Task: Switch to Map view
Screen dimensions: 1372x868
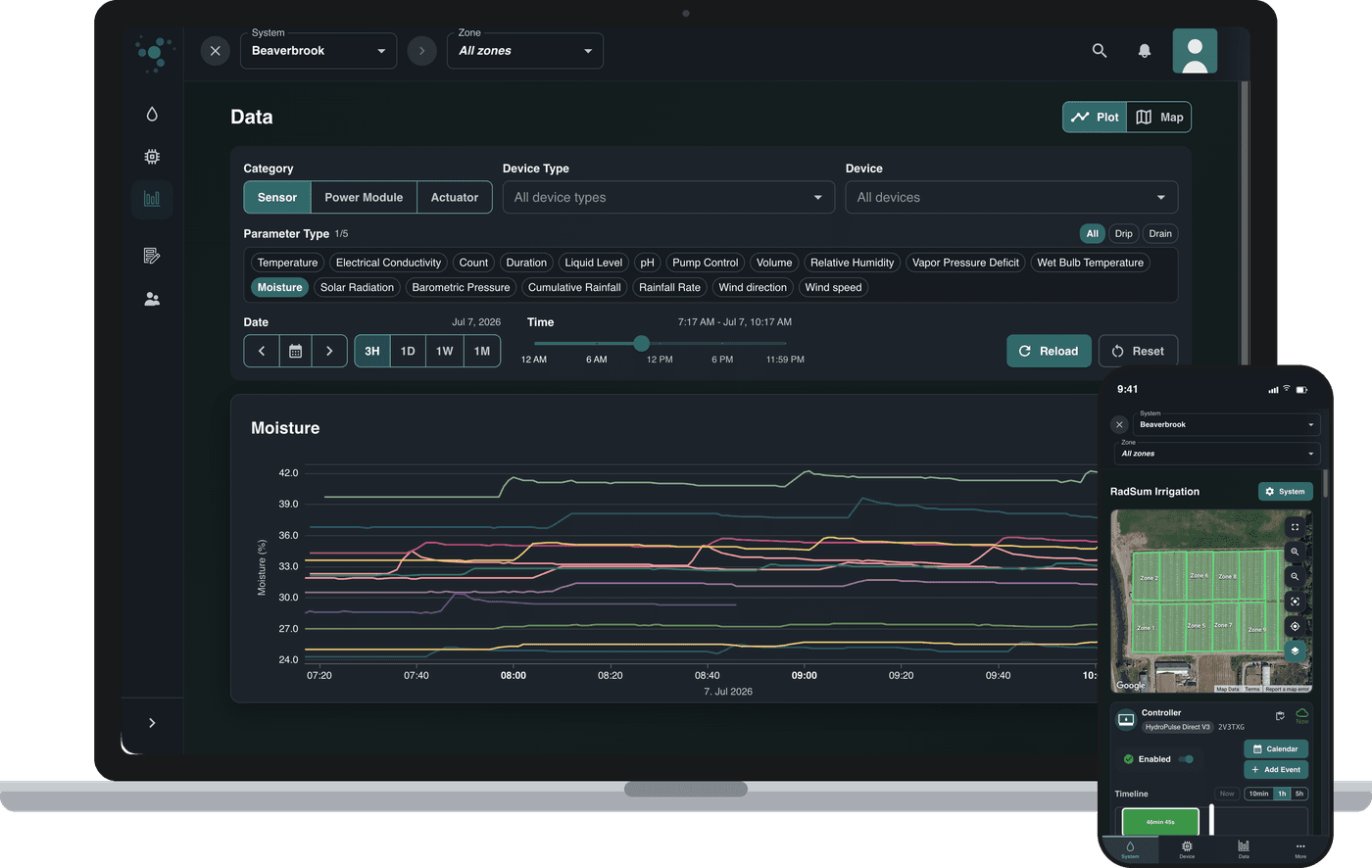Action: [x=1159, y=118]
